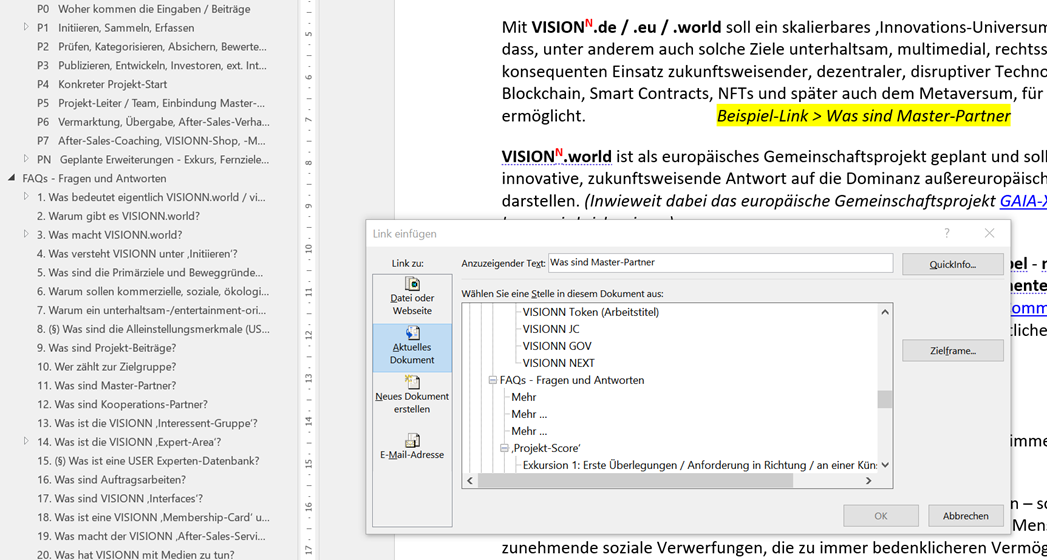Focus the 'Anzuzeigender Text' input field
Screen dimensions: 1047x560
click(720, 263)
